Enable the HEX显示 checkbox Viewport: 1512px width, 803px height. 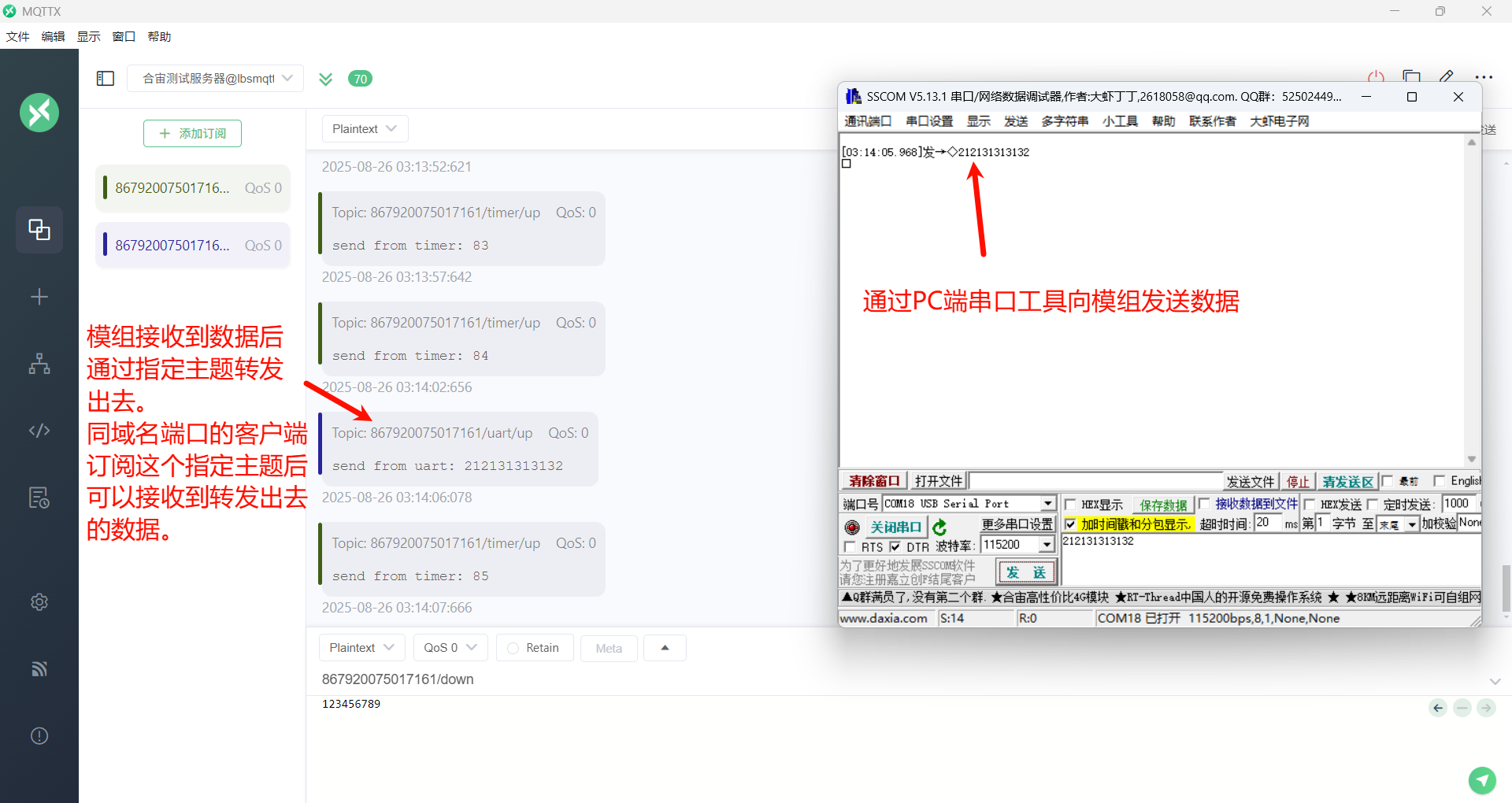click(1070, 505)
